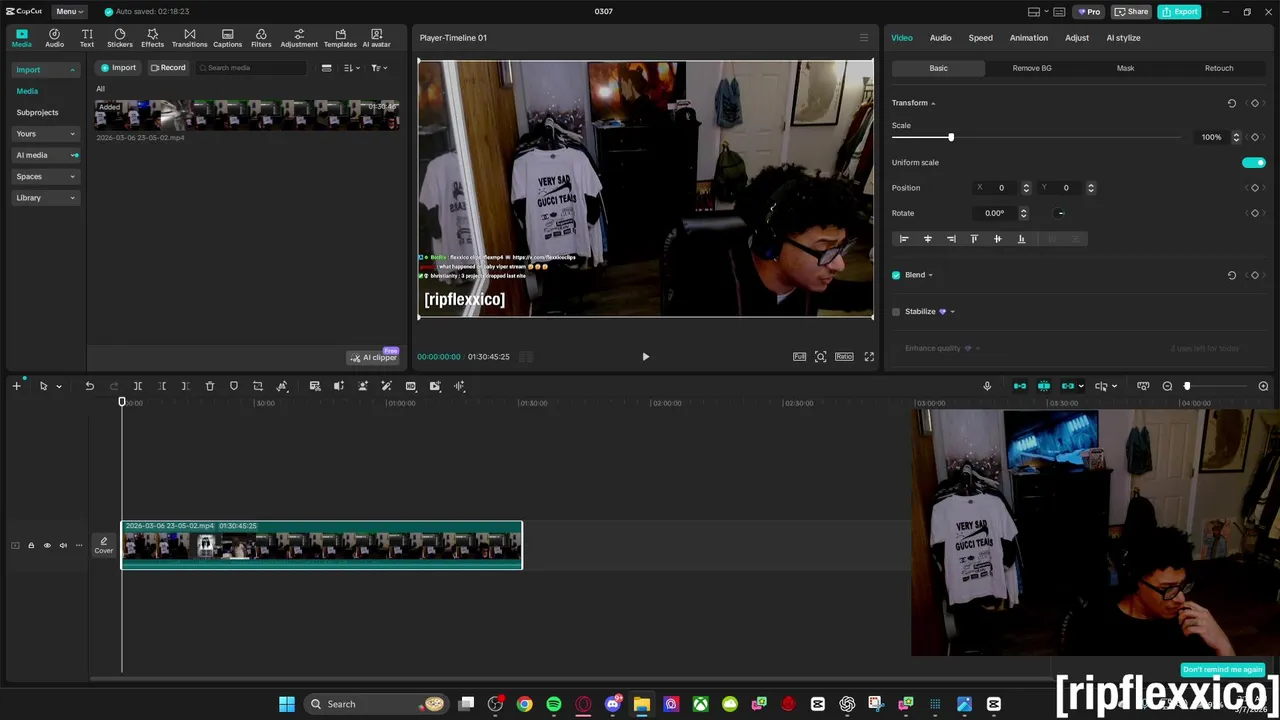1280x720 pixels.
Task: Open the Templates panel
Action: click(x=340, y=38)
